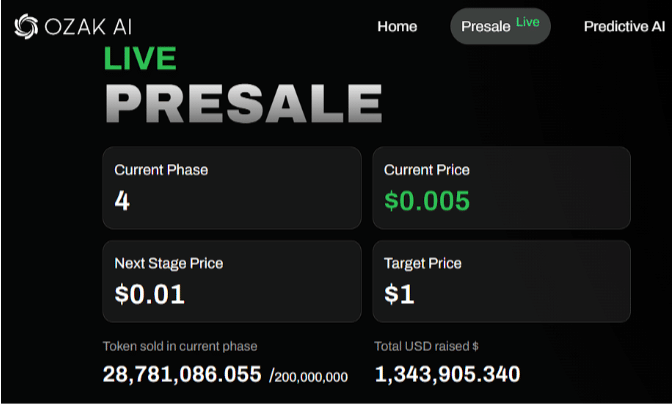The width and height of the screenshot is (672, 405).
Task: Click the Token sold in current phase label
Action: tap(180, 347)
